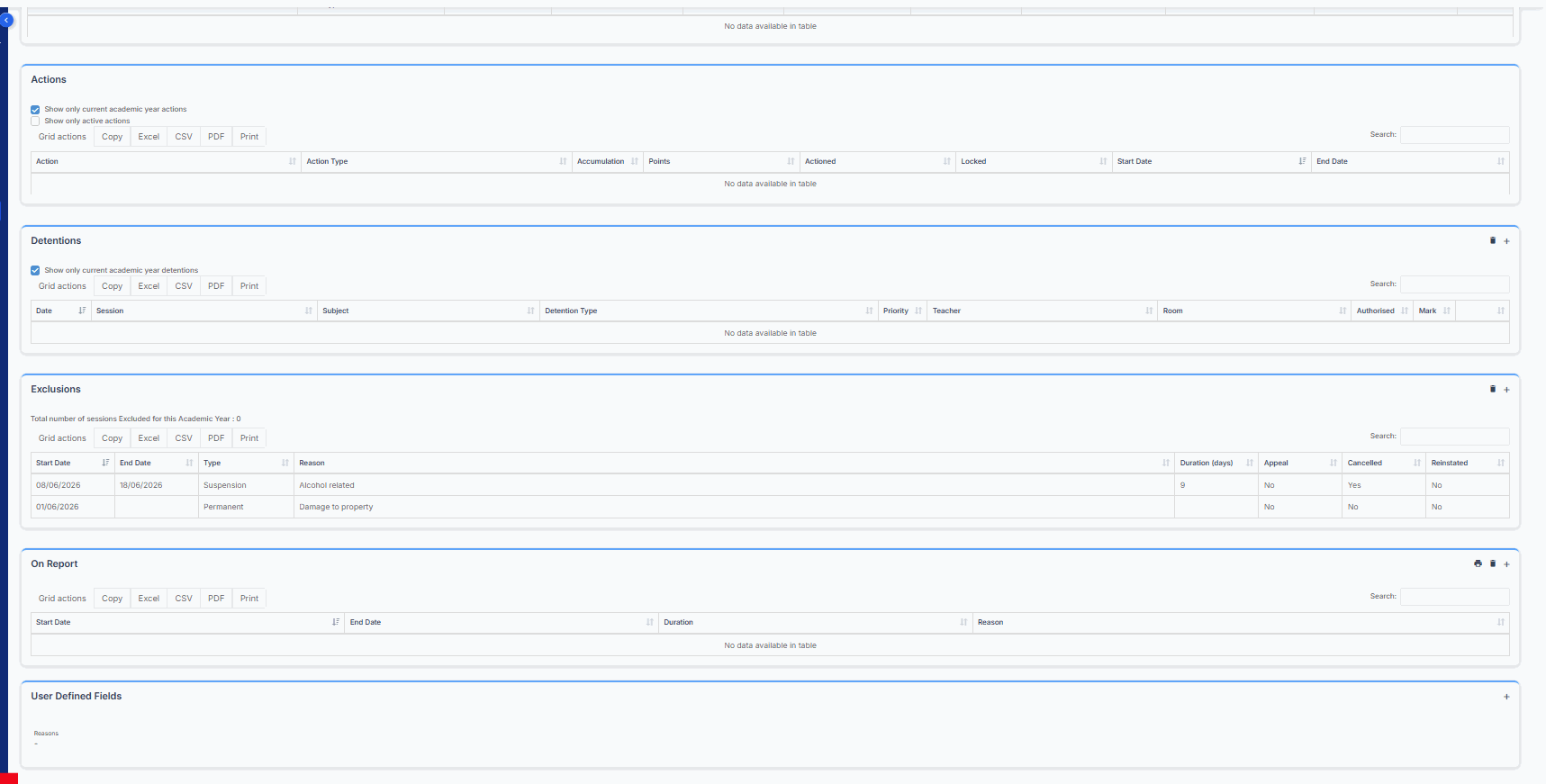Image resolution: width=1546 pixels, height=784 pixels.
Task: Sort Exclusions table by Reason column header
Action: (734, 464)
